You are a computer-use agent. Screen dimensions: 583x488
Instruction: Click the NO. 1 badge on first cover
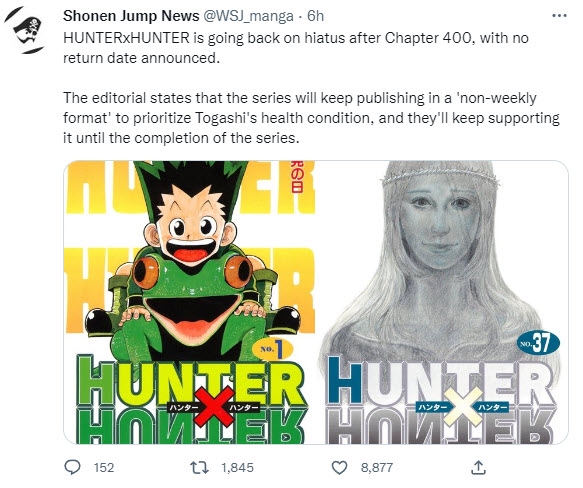tap(272, 349)
